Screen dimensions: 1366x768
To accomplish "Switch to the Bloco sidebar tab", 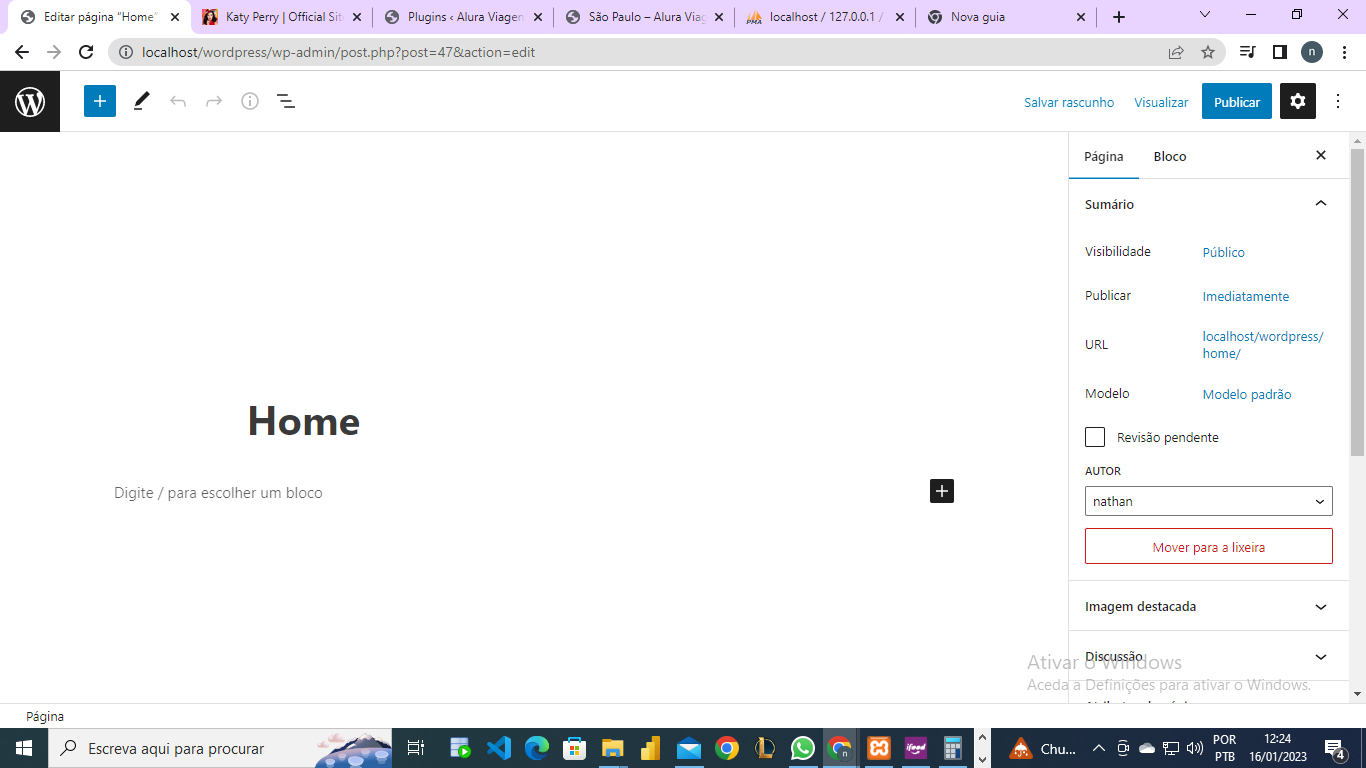I will pyautogui.click(x=1170, y=156).
